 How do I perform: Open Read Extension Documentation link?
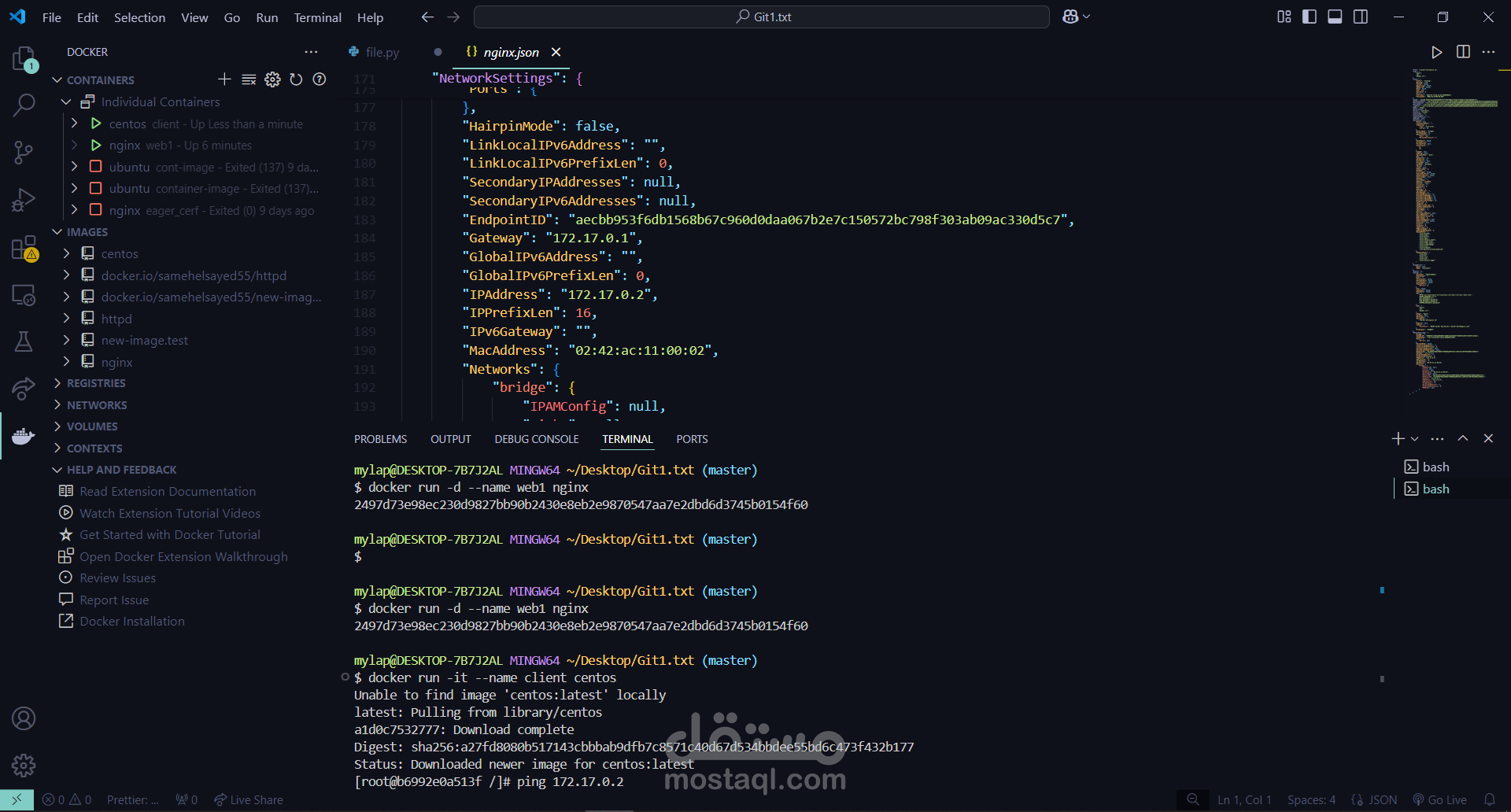pos(168,491)
